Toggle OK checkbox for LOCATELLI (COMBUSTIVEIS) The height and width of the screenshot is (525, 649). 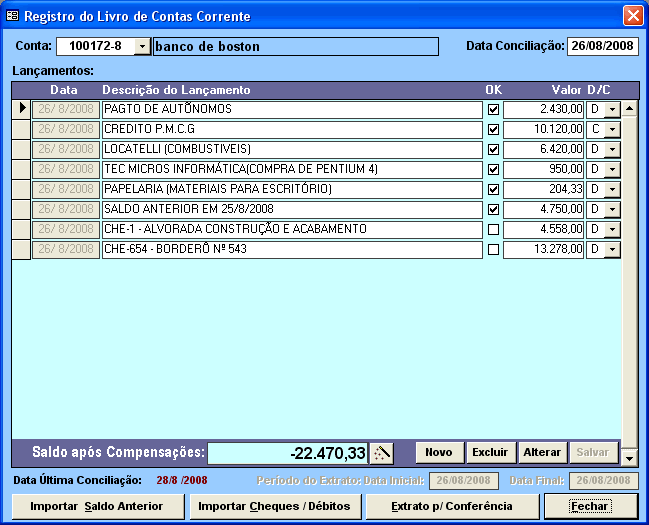tap(493, 150)
